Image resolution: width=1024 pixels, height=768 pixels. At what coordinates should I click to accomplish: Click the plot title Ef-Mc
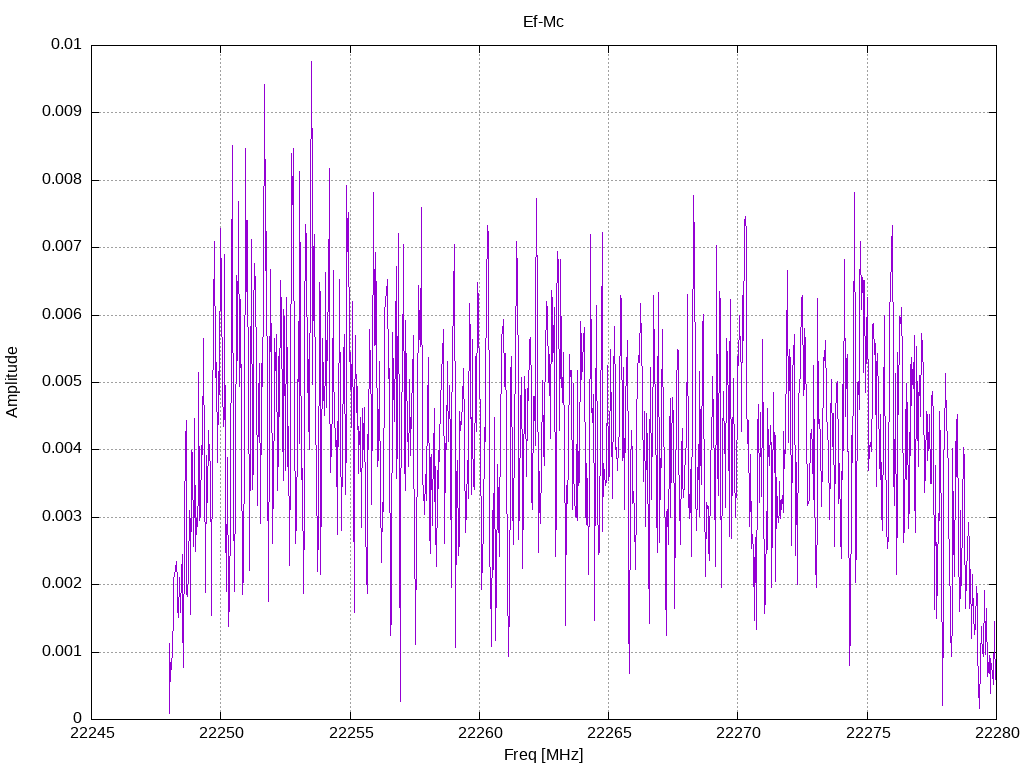(543, 22)
